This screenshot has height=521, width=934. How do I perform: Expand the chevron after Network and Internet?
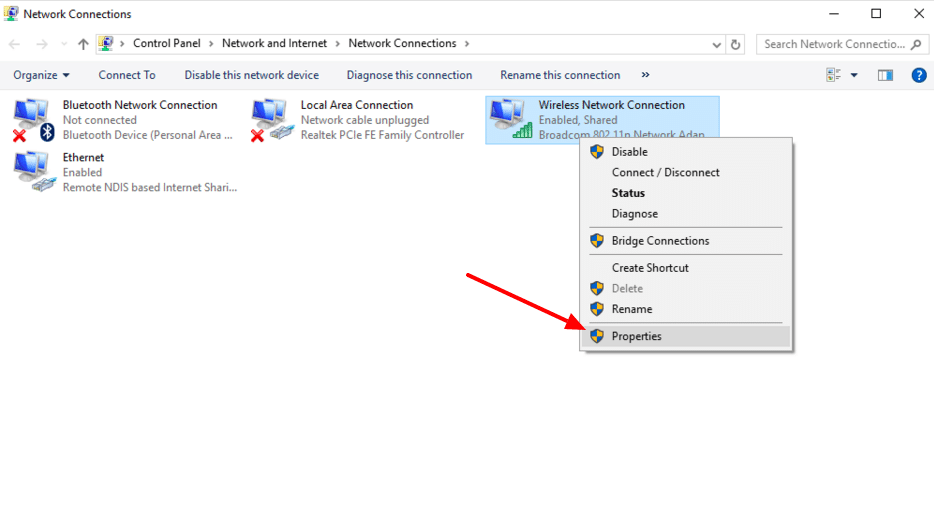(x=337, y=43)
